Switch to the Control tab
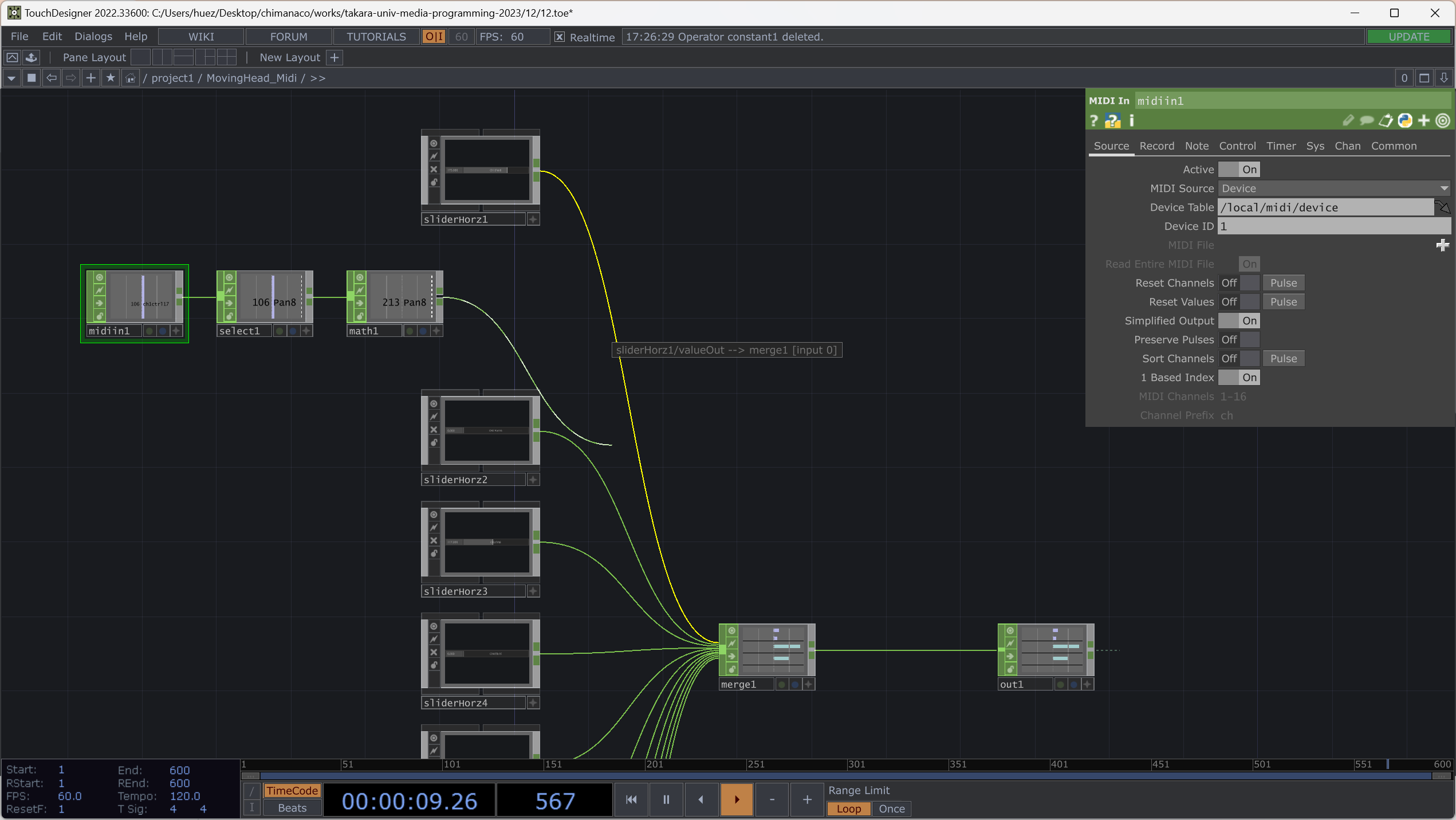Image resolution: width=1456 pixels, height=820 pixels. click(1237, 146)
